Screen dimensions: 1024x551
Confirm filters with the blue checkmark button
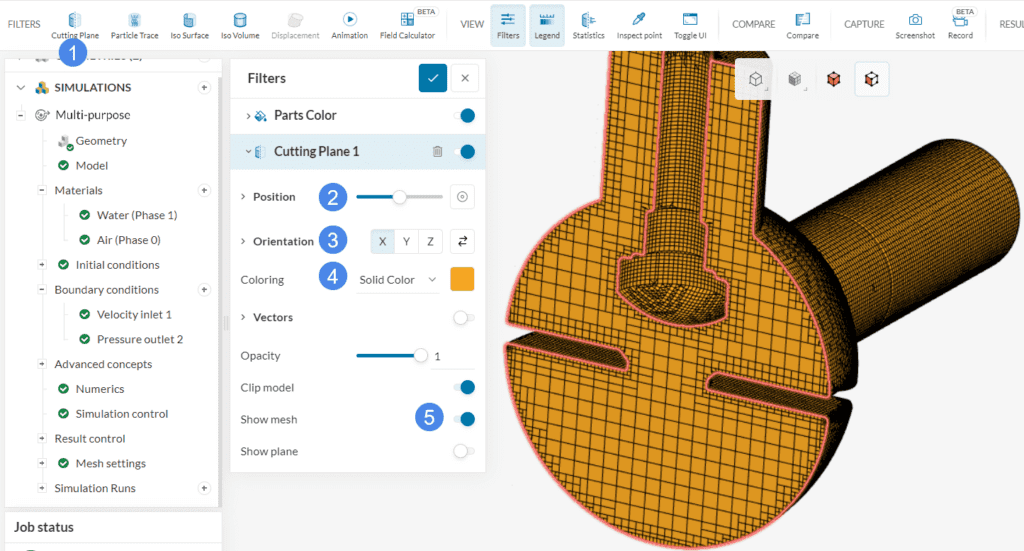point(432,78)
